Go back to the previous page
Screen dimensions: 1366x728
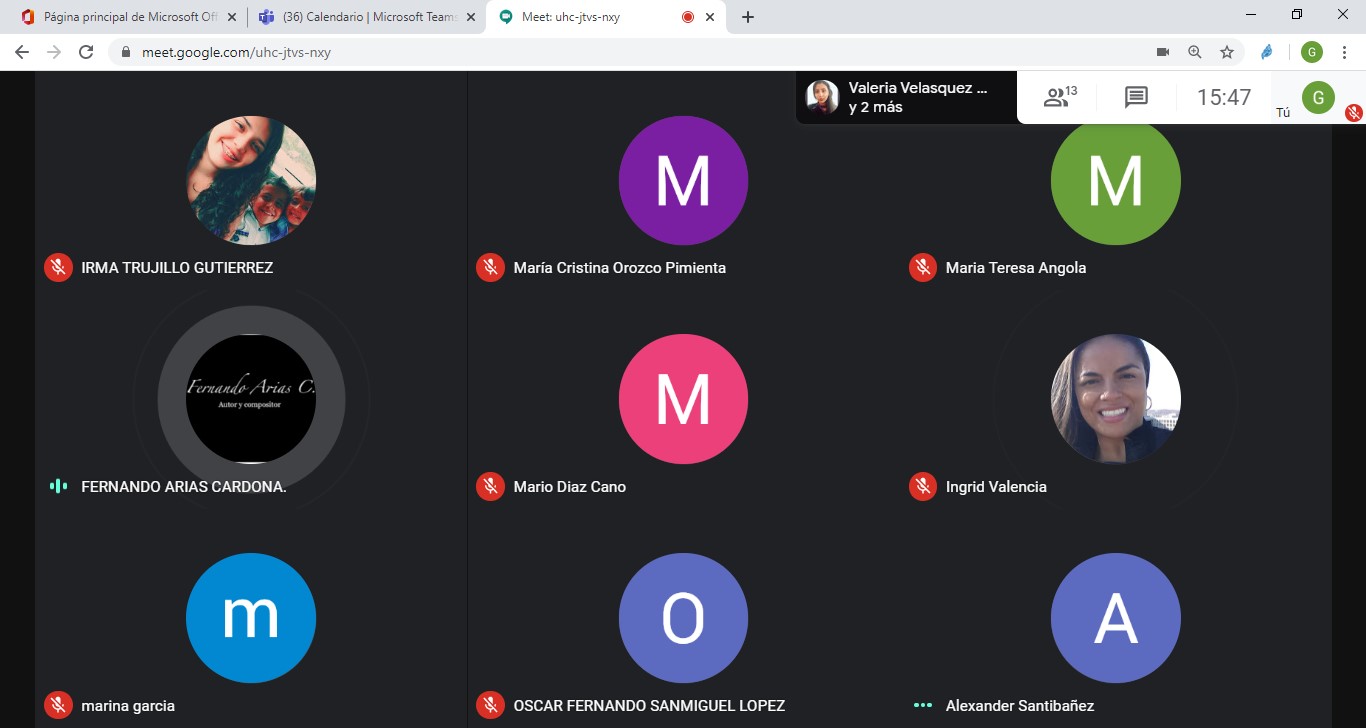pos(22,52)
